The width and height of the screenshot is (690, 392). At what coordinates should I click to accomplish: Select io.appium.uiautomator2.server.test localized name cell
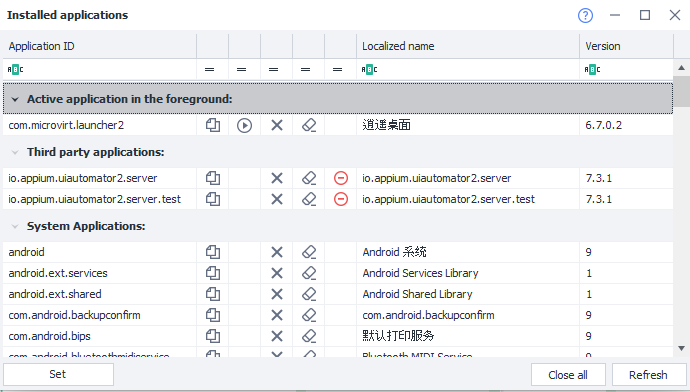(x=468, y=199)
